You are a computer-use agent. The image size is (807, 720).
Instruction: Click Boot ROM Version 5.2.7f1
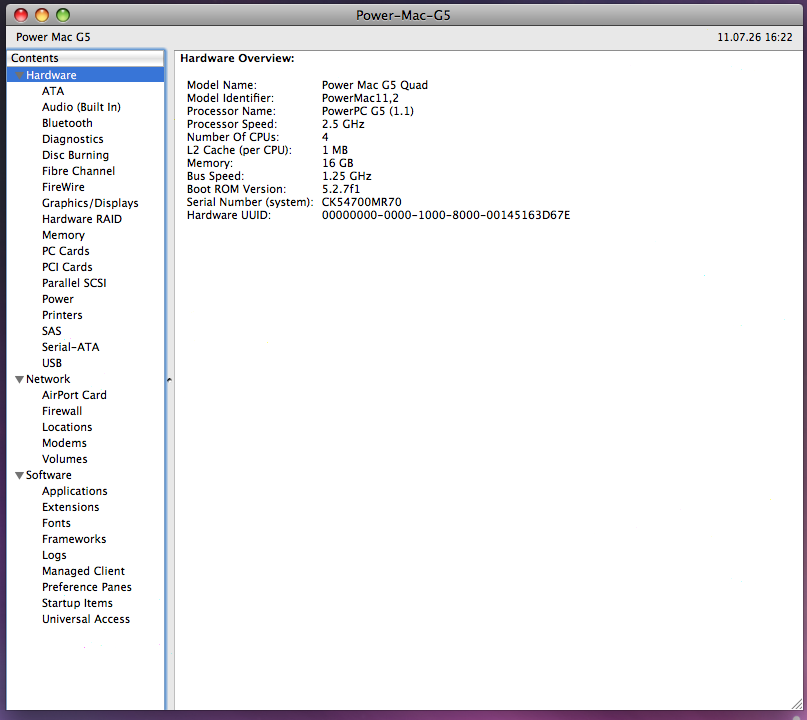tap(341, 189)
